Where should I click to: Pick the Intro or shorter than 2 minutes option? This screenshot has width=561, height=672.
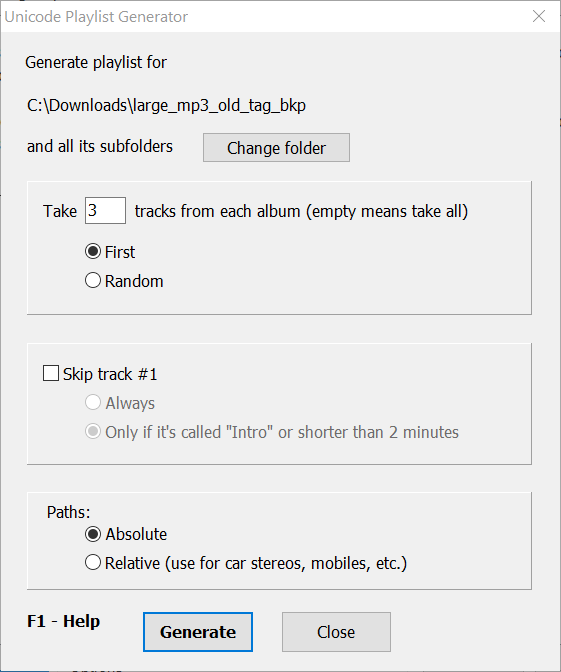tap(272, 432)
